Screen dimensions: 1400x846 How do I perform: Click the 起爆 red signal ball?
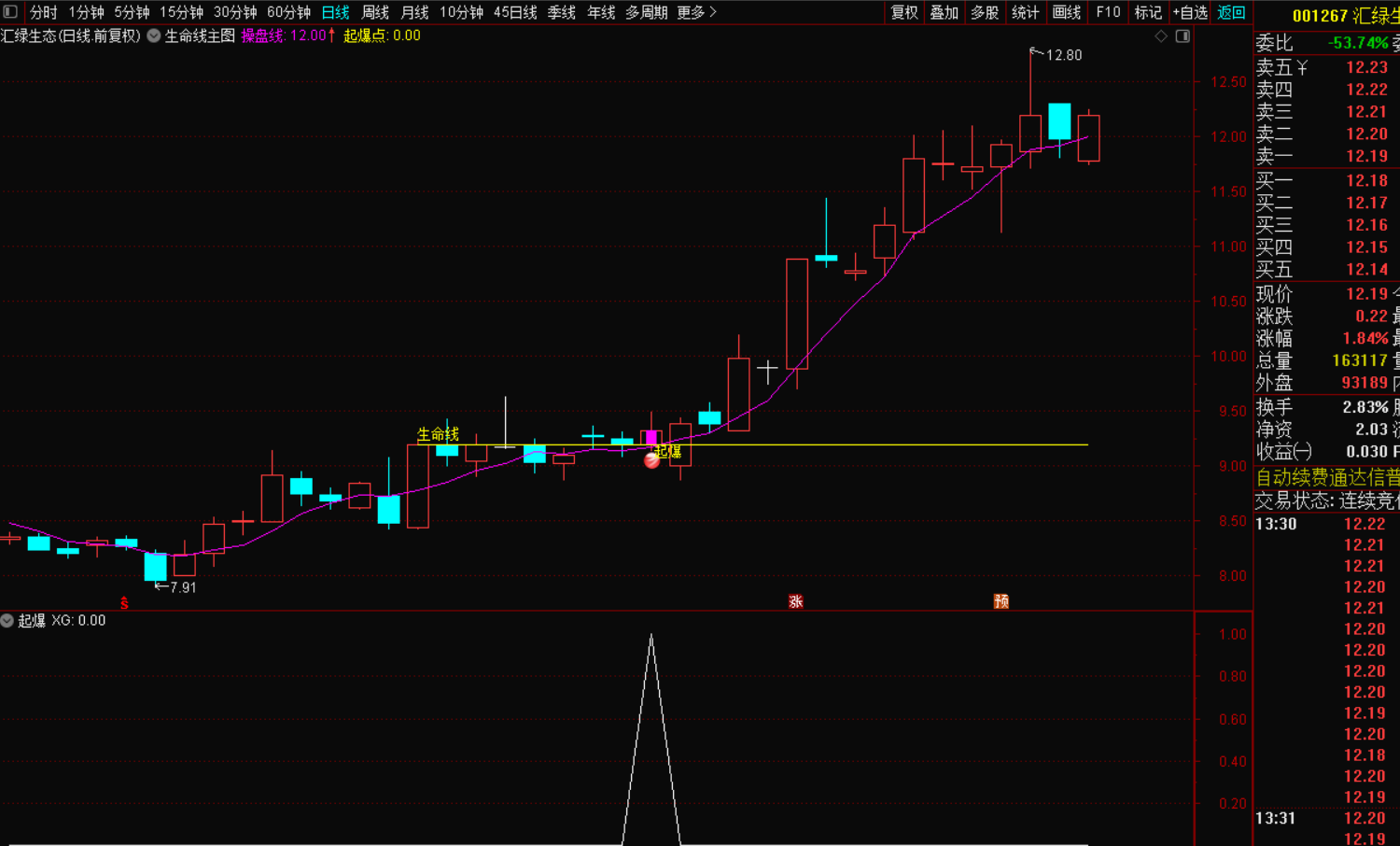point(651,459)
